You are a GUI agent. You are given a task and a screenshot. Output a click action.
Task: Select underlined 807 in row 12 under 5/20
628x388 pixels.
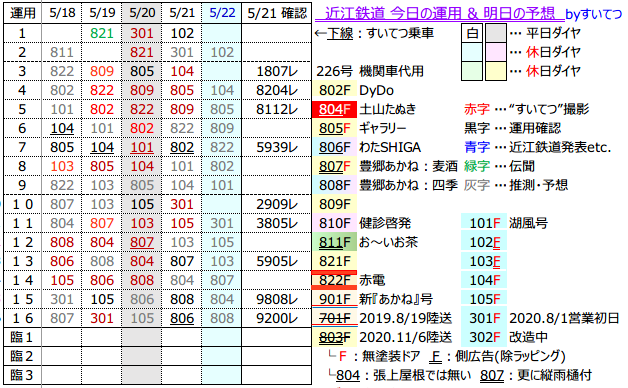click(142, 242)
